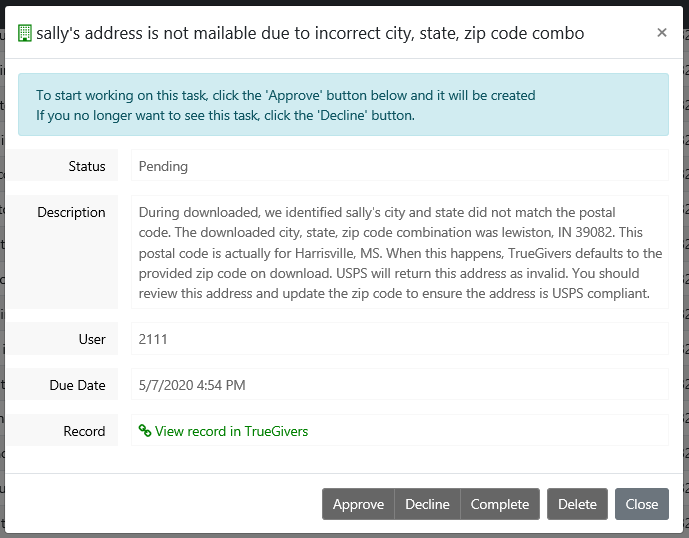The height and width of the screenshot is (538, 689).
Task: Click the Description label
Action: 71,212
